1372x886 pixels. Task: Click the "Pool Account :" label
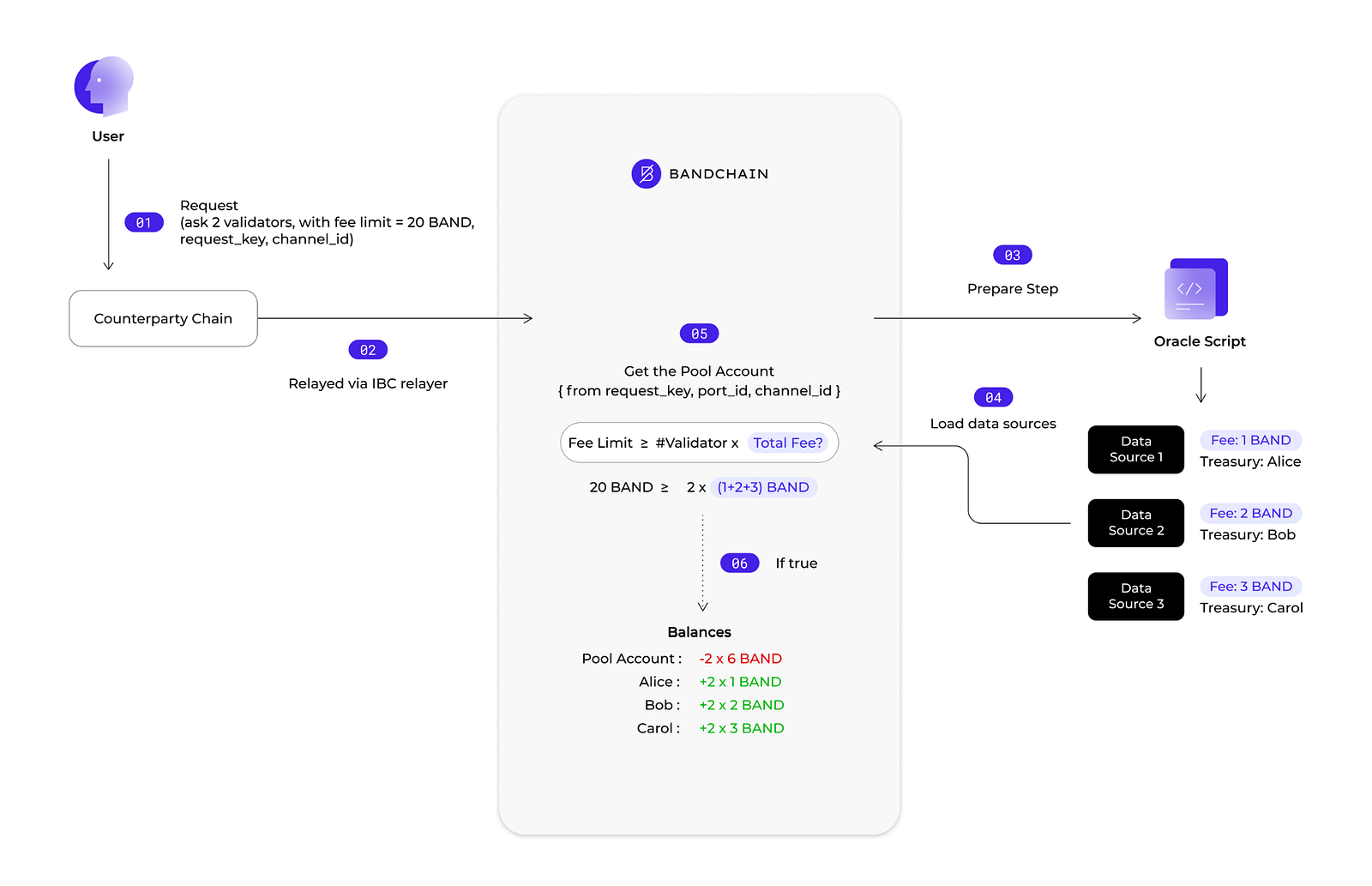click(632, 659)
